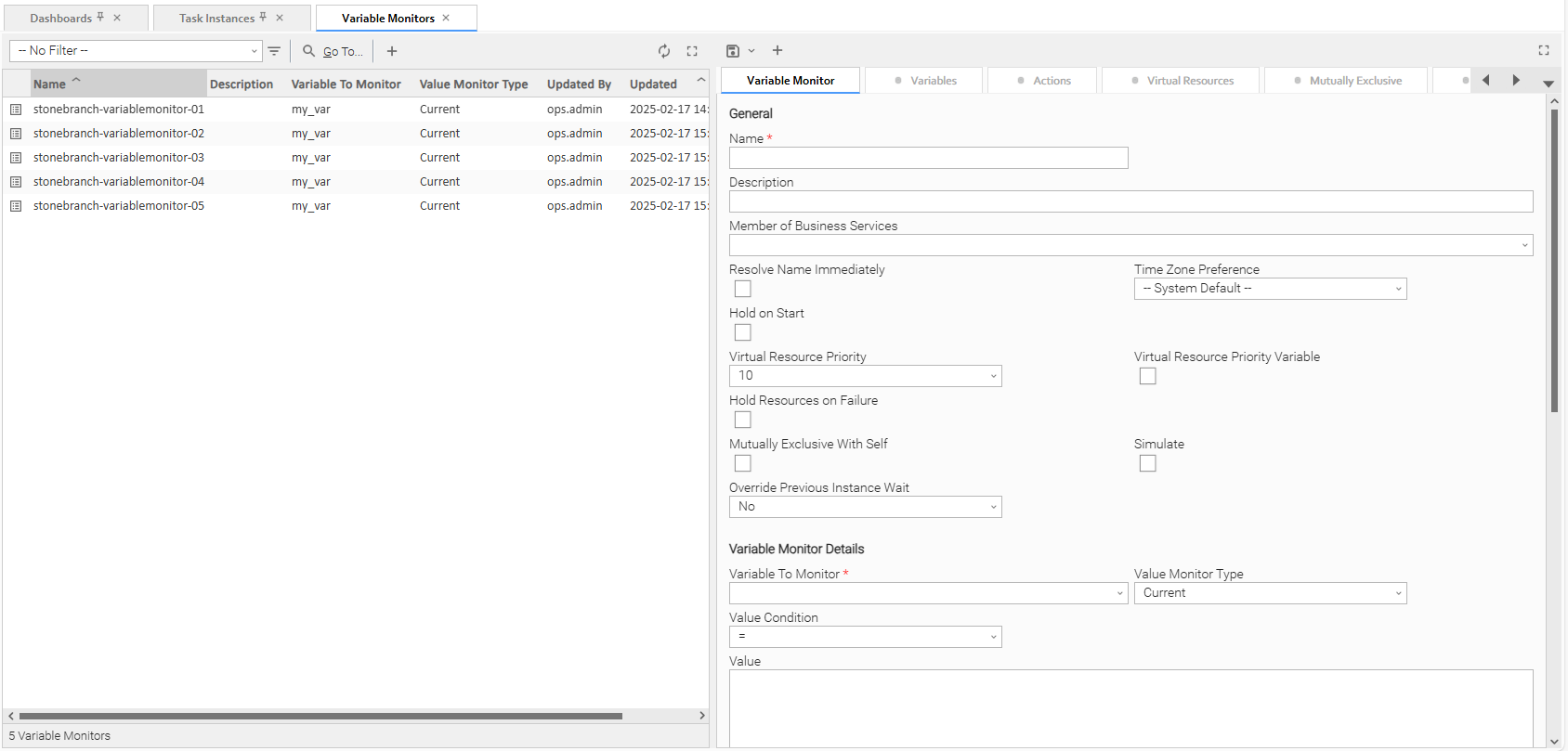
Task: Switch to the Virtual Resources tab
Action: coord(1181,81)
